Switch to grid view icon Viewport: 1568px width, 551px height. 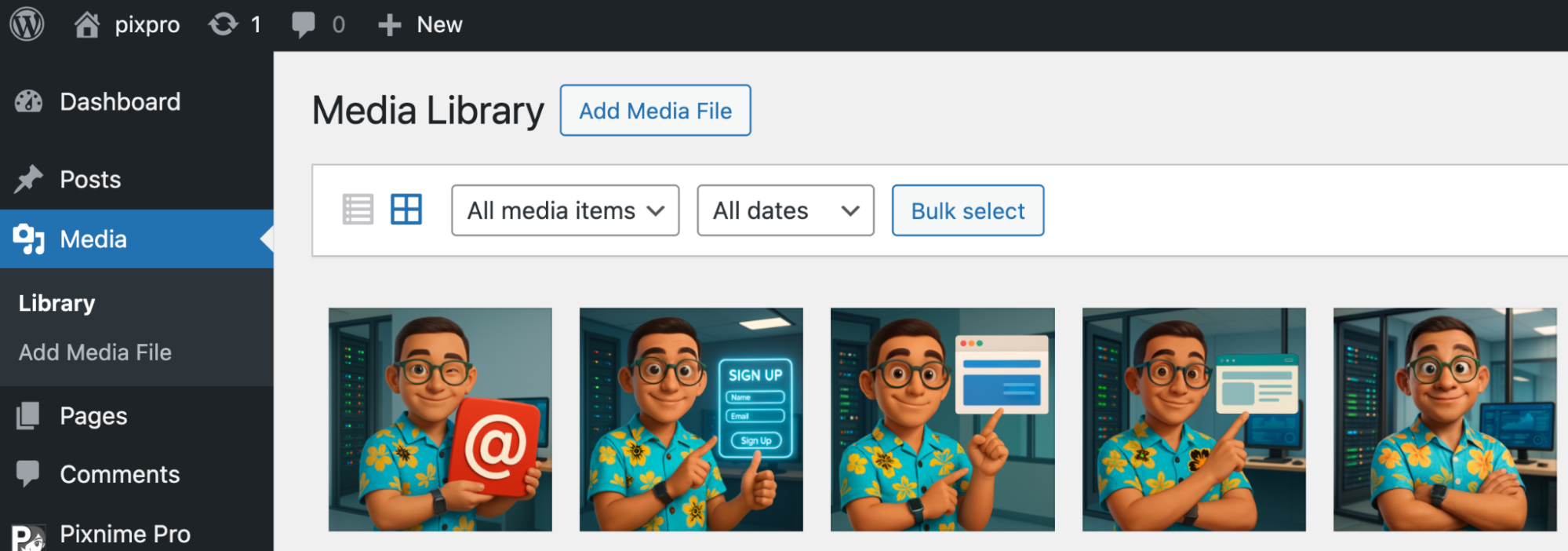click(x=406, y=210)
